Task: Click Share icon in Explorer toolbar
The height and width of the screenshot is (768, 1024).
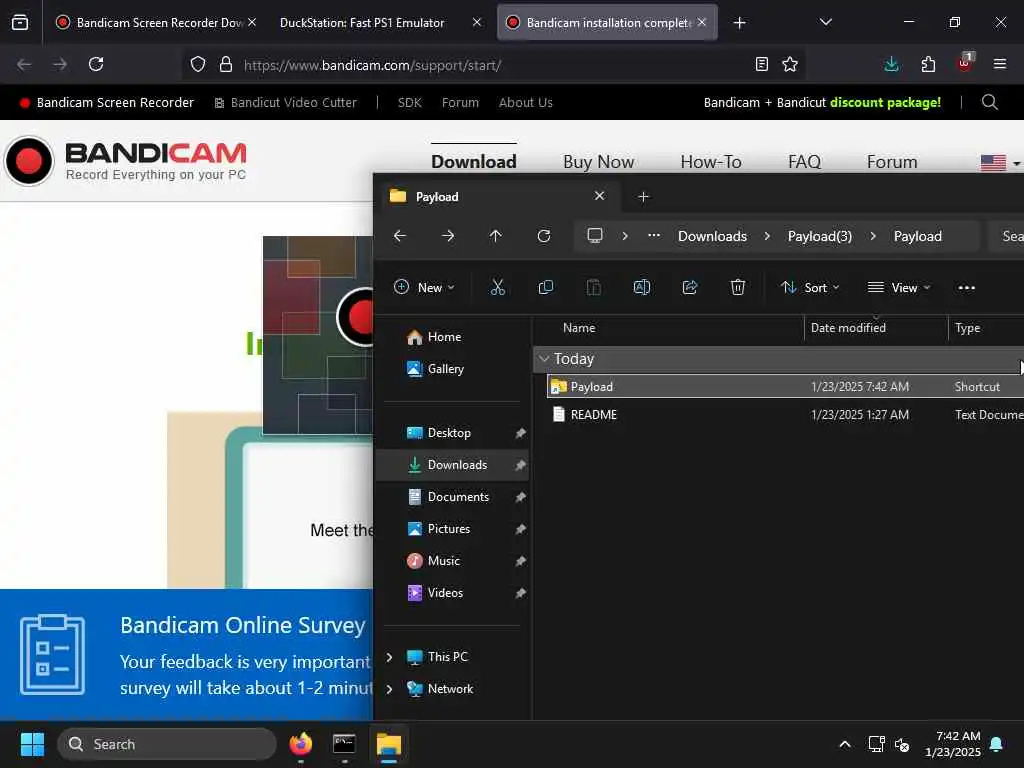Action: point(690,287)
